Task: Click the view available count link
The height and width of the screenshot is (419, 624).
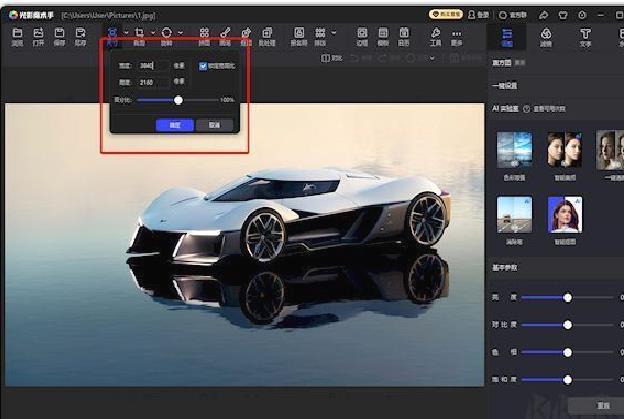Action: click(x=549, y=109)
